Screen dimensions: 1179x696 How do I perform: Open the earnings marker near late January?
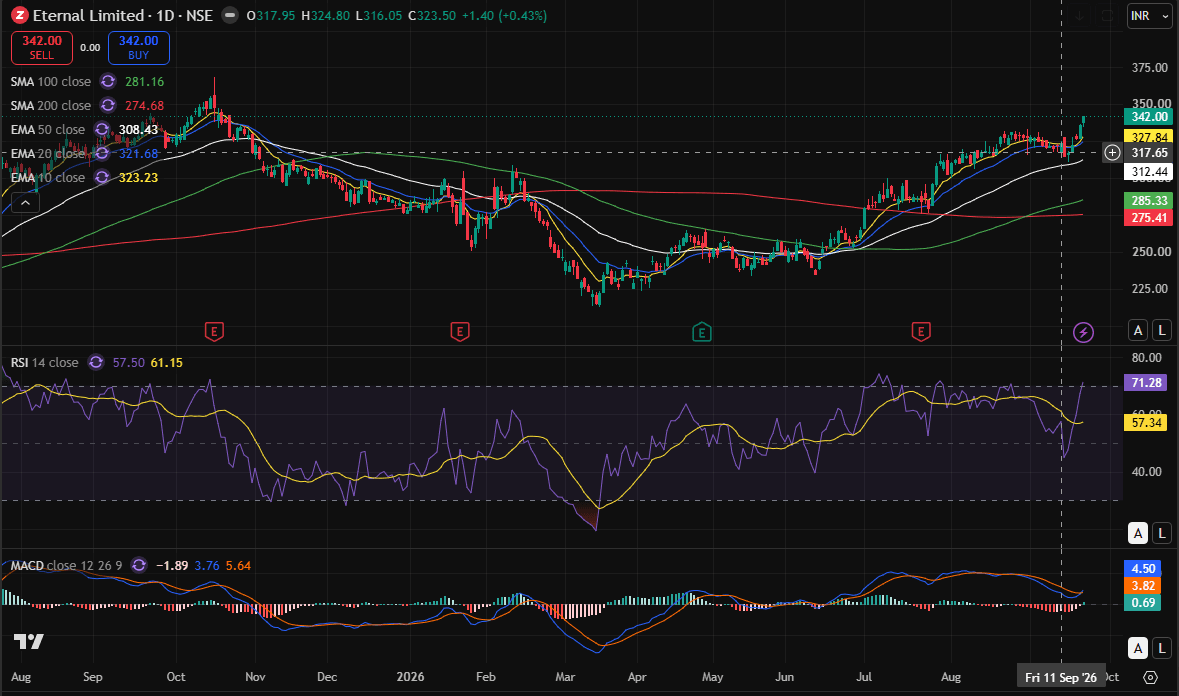point(459,331)
